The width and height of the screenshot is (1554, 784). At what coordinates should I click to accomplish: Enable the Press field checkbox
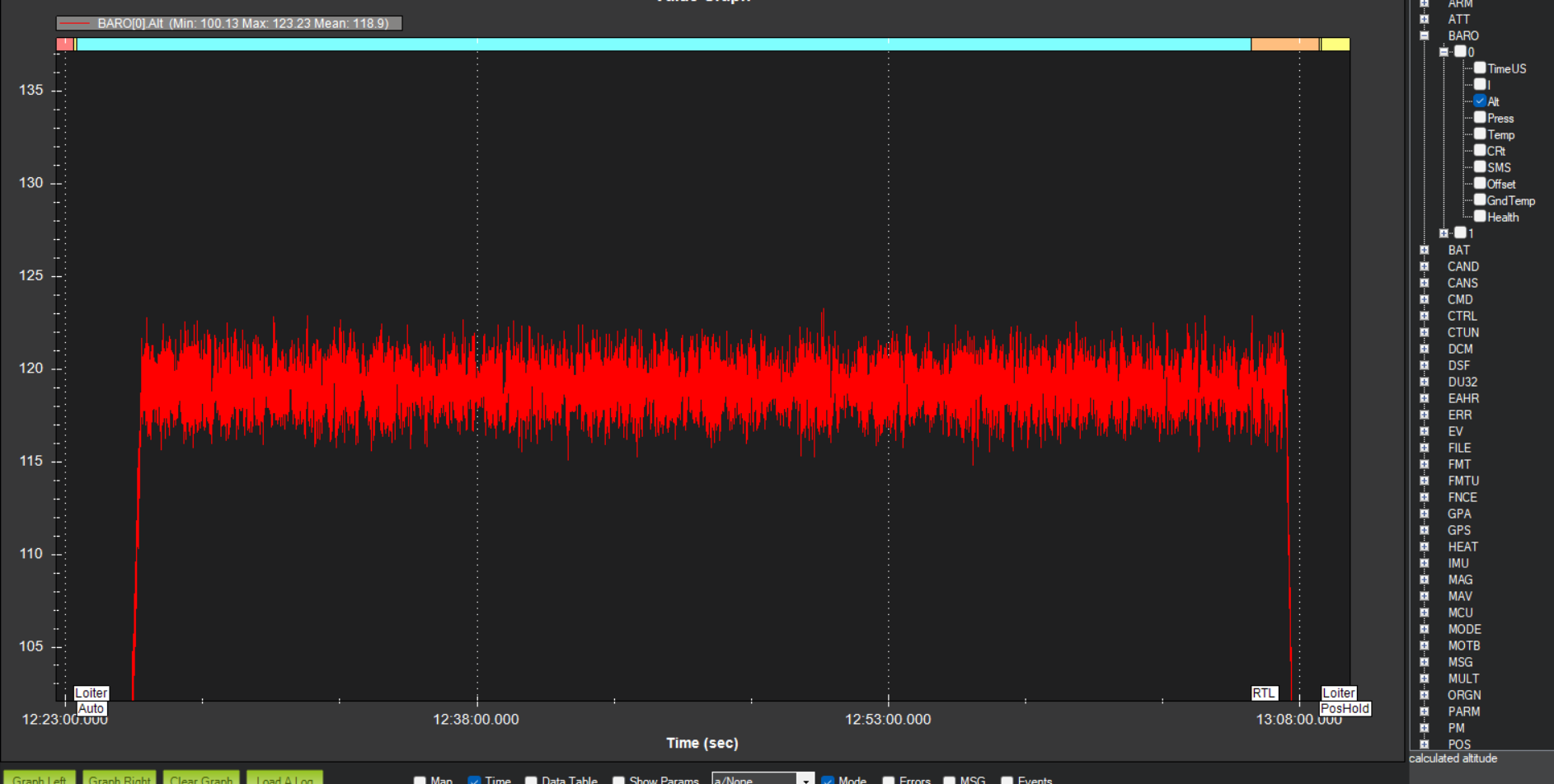(1480, 117)
